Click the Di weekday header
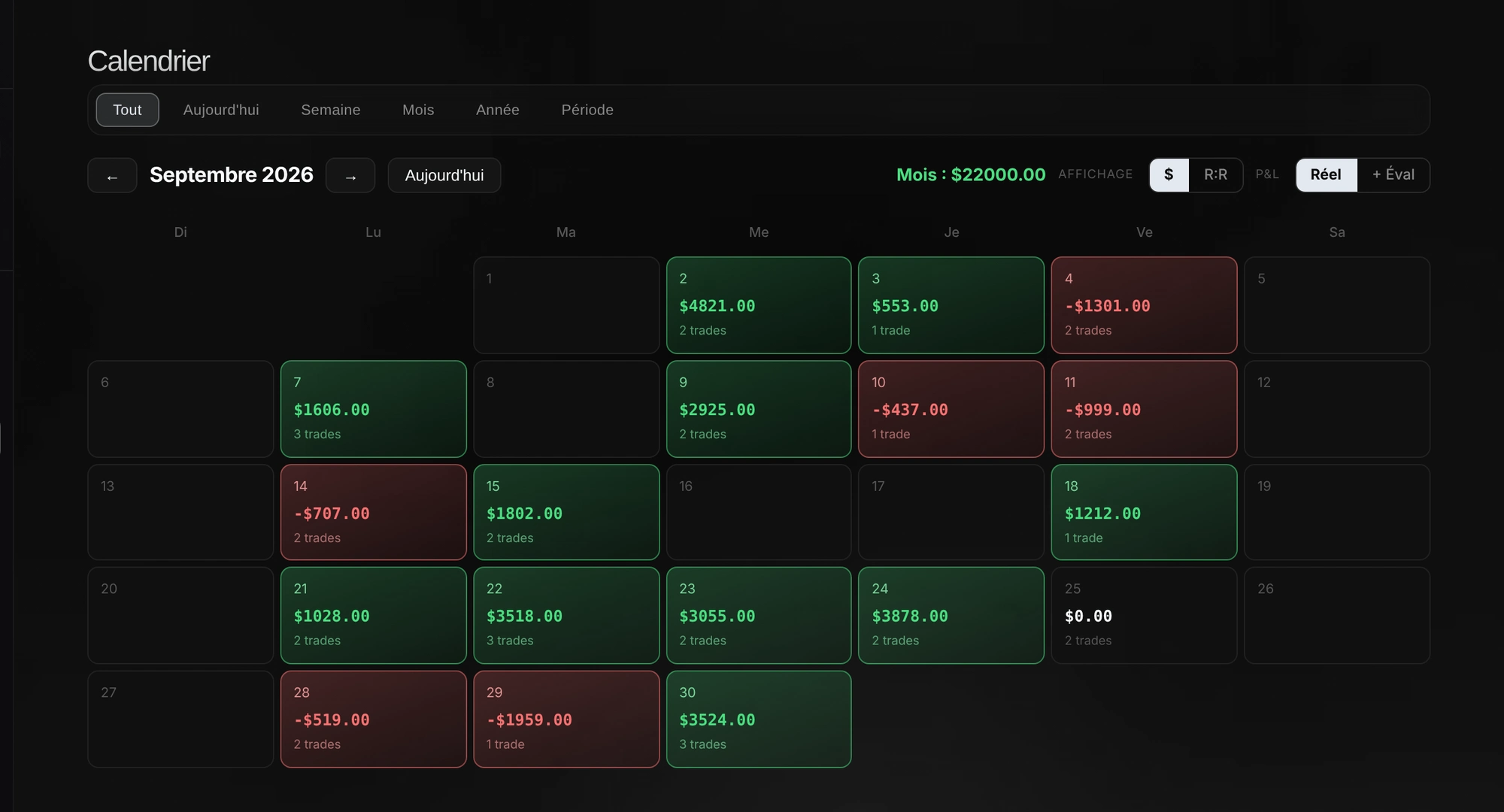 tap(180, 232)
